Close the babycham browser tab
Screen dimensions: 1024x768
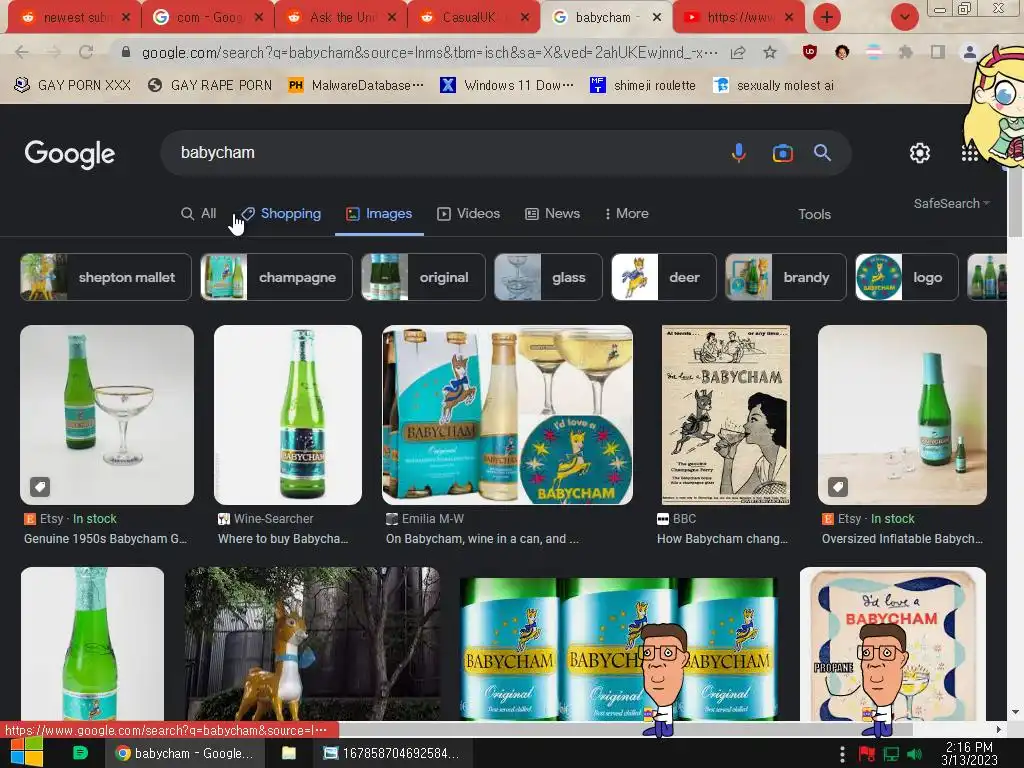[657, 17]
